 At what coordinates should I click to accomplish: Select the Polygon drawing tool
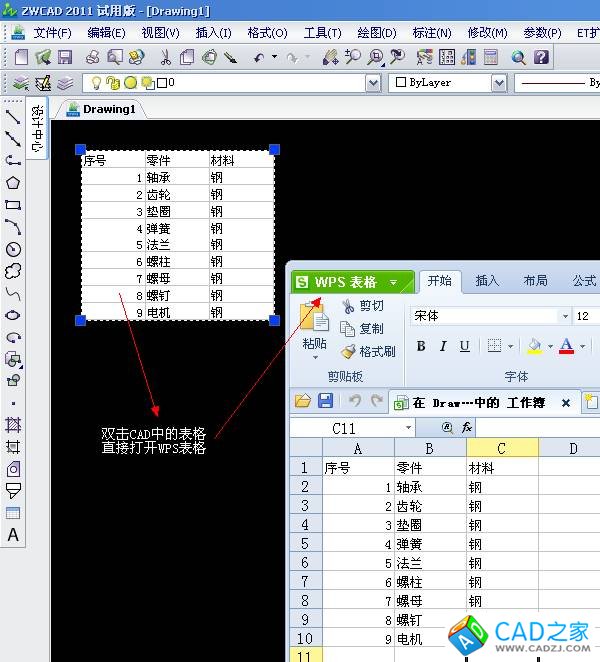(x=13, y=183)
